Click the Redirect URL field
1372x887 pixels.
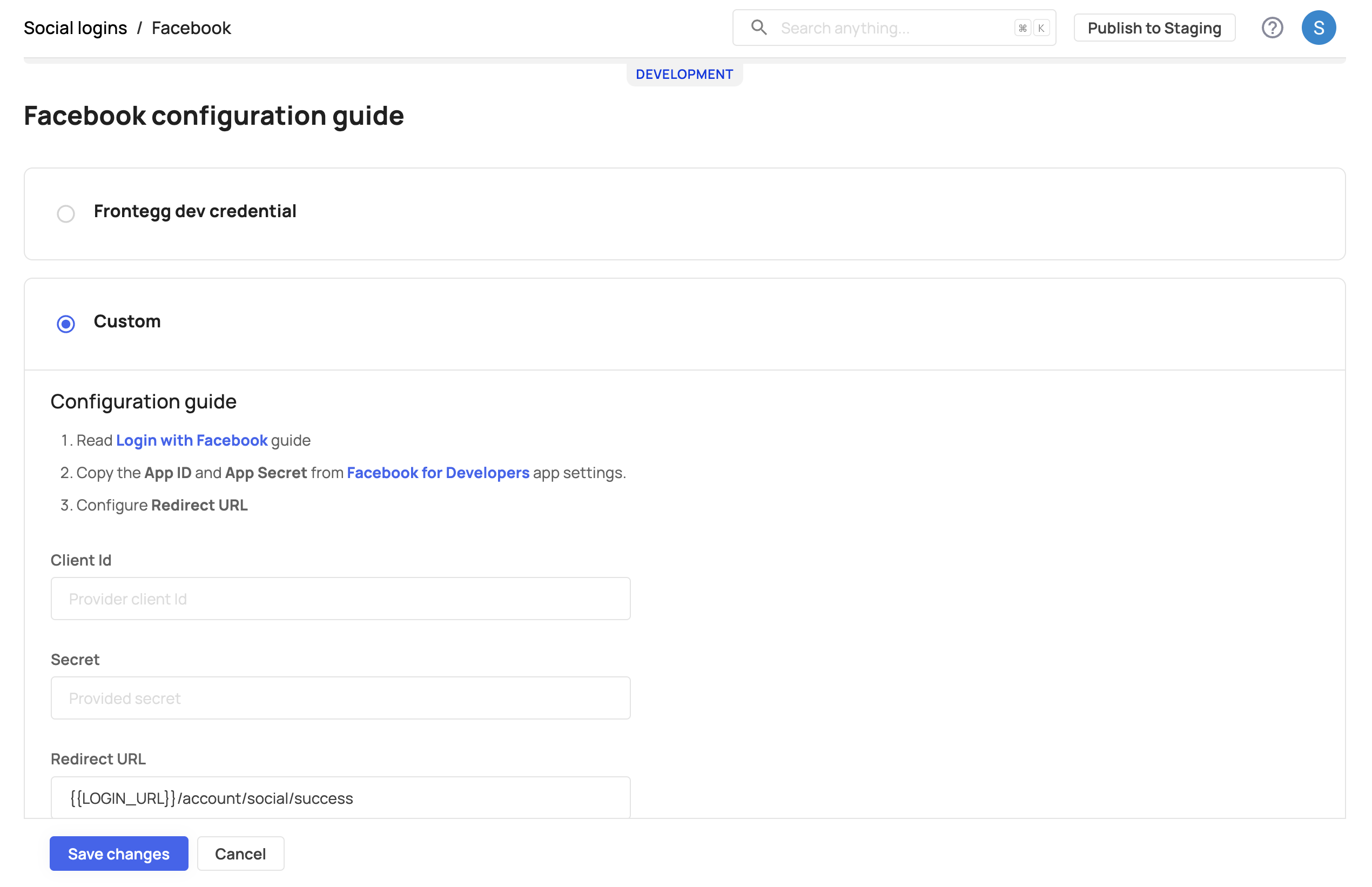[340, 797]
